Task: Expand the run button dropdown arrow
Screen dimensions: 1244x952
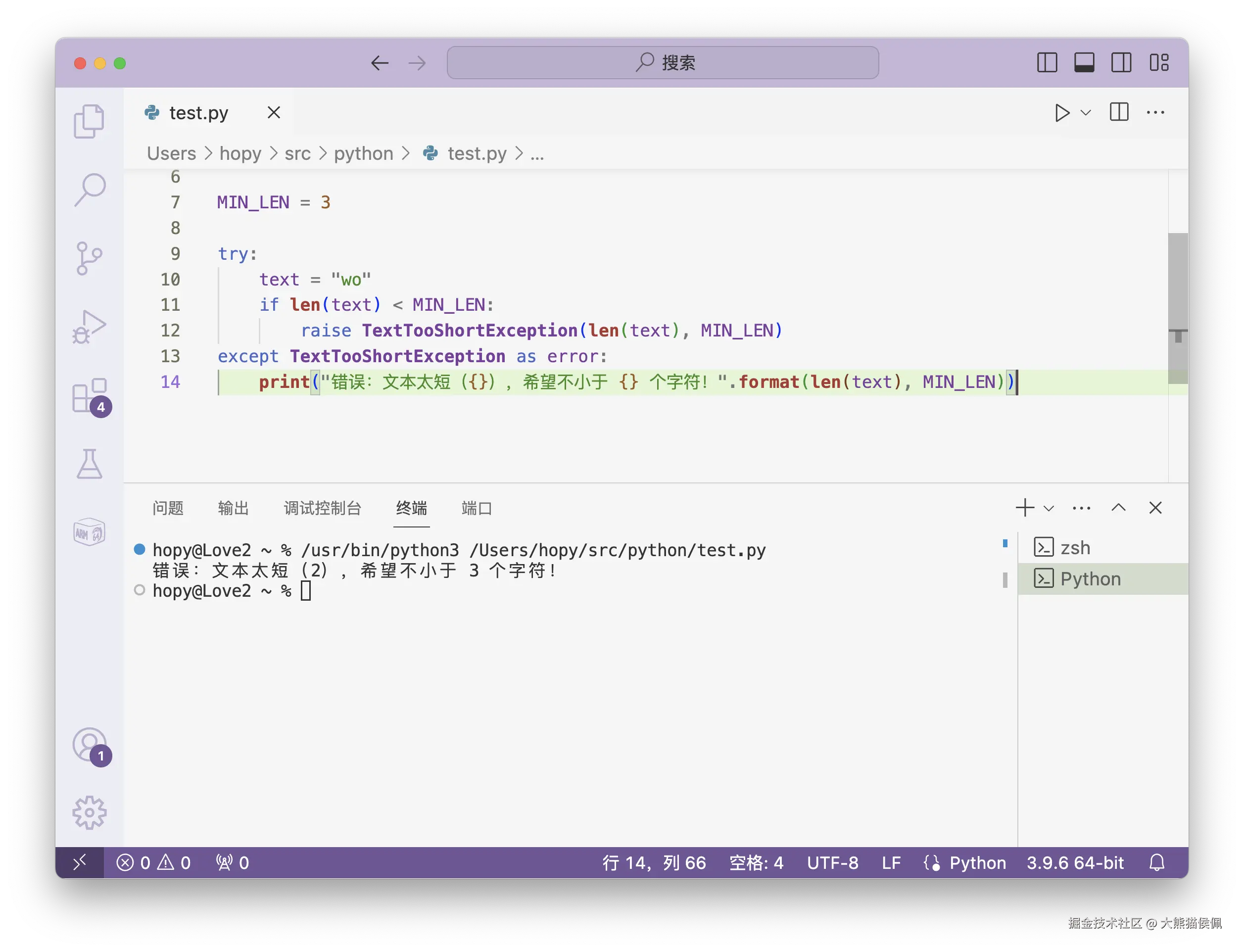Action: coord(1086,113)
